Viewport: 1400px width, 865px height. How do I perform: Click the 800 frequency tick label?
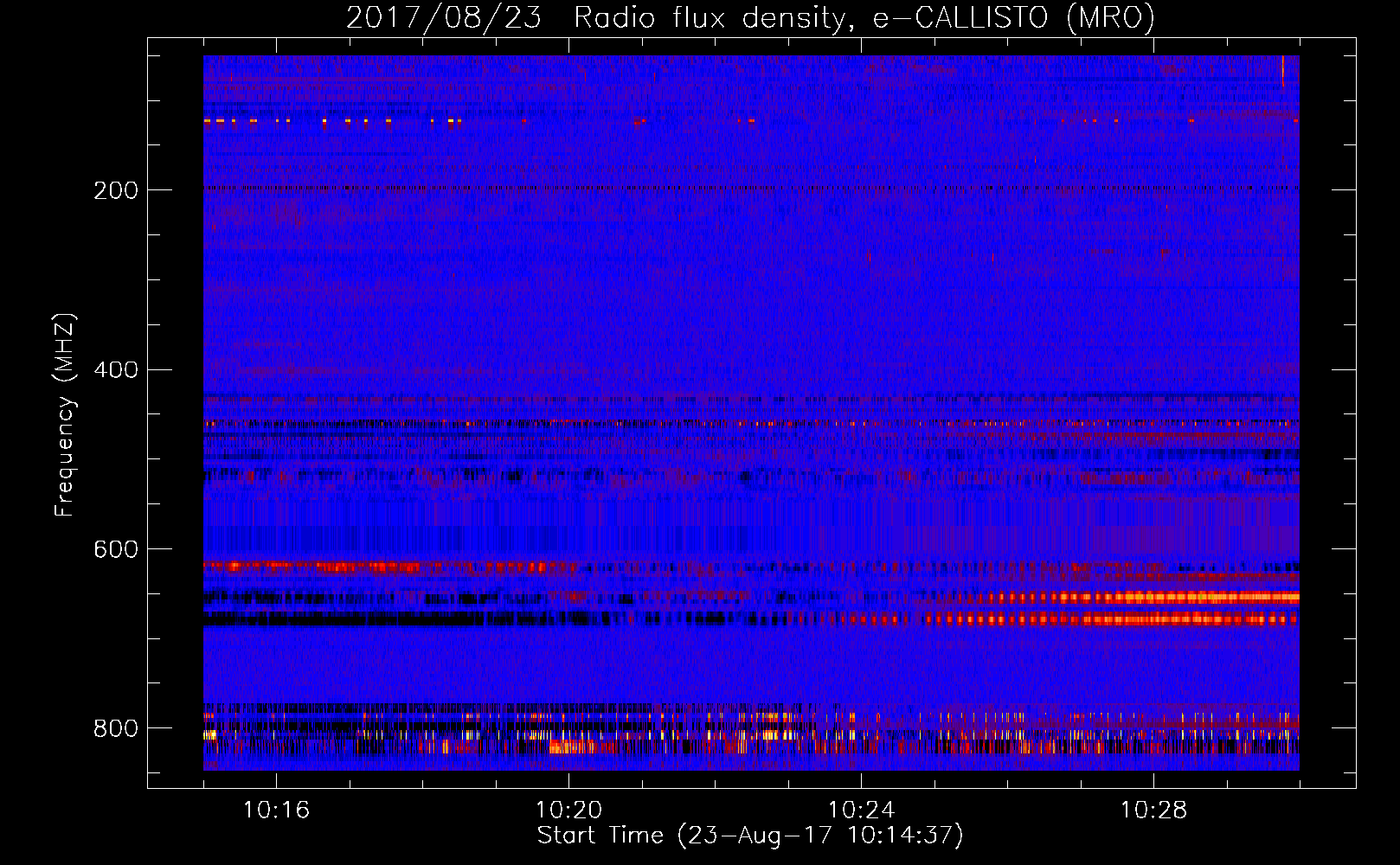[x=116, y=729]
